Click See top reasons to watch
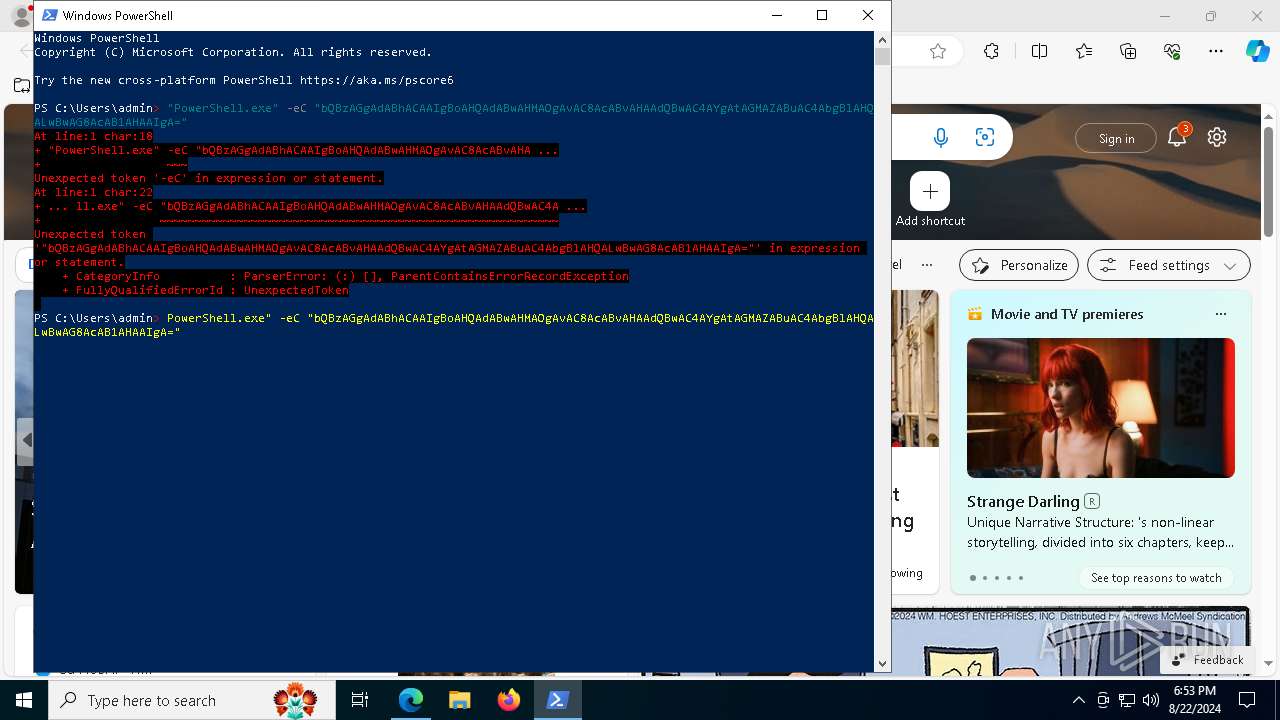The image size is (1280, 720). tap(1156, 578)
